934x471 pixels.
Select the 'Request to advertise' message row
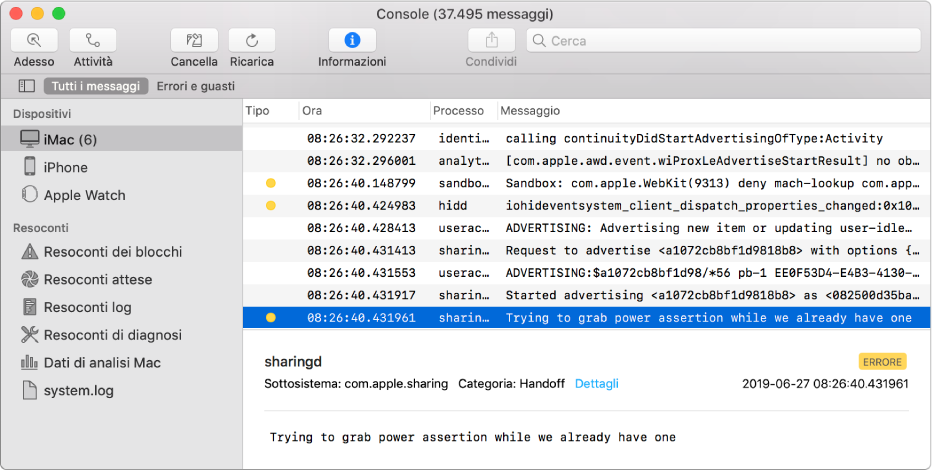click(586, 251)
